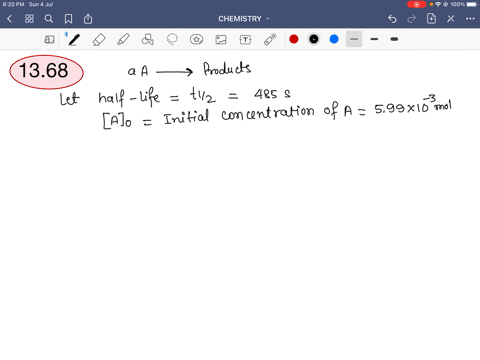
Task: Tap the handwritten half-life text
Action: (x=129, y=97)
